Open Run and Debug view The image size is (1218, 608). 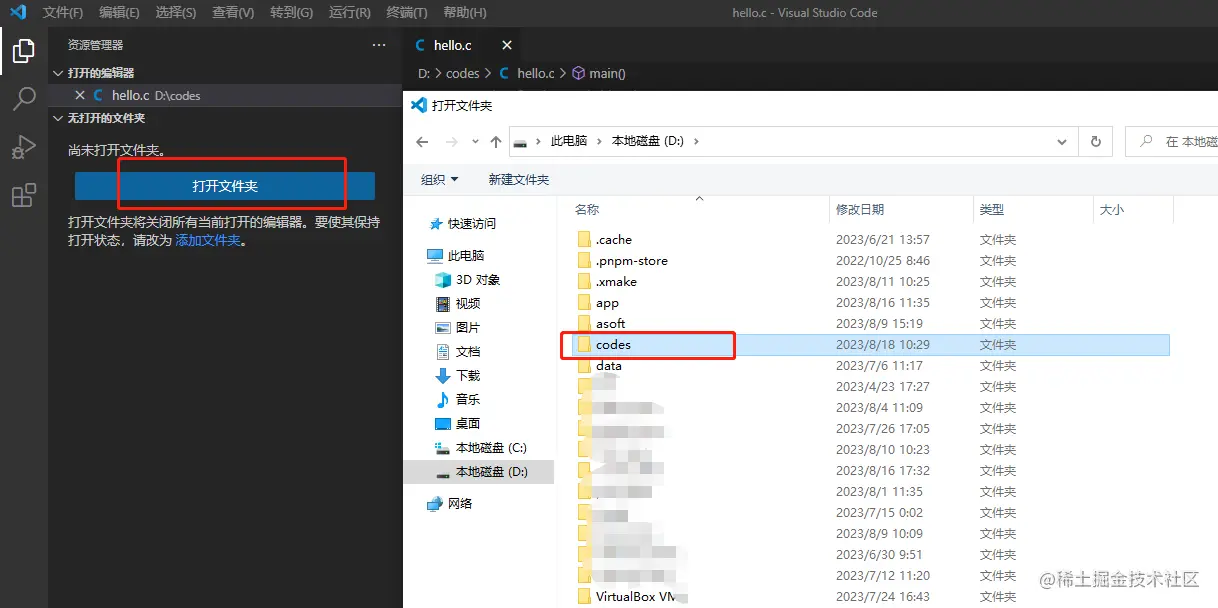click(x=23, y=147)
